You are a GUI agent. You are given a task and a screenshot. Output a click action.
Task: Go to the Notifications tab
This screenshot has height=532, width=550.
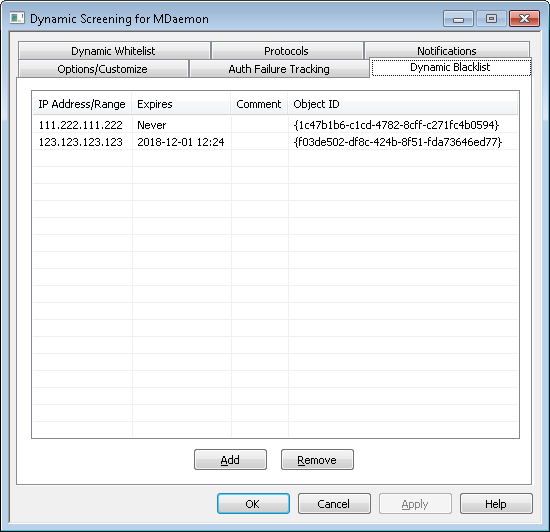pos(447,50)
